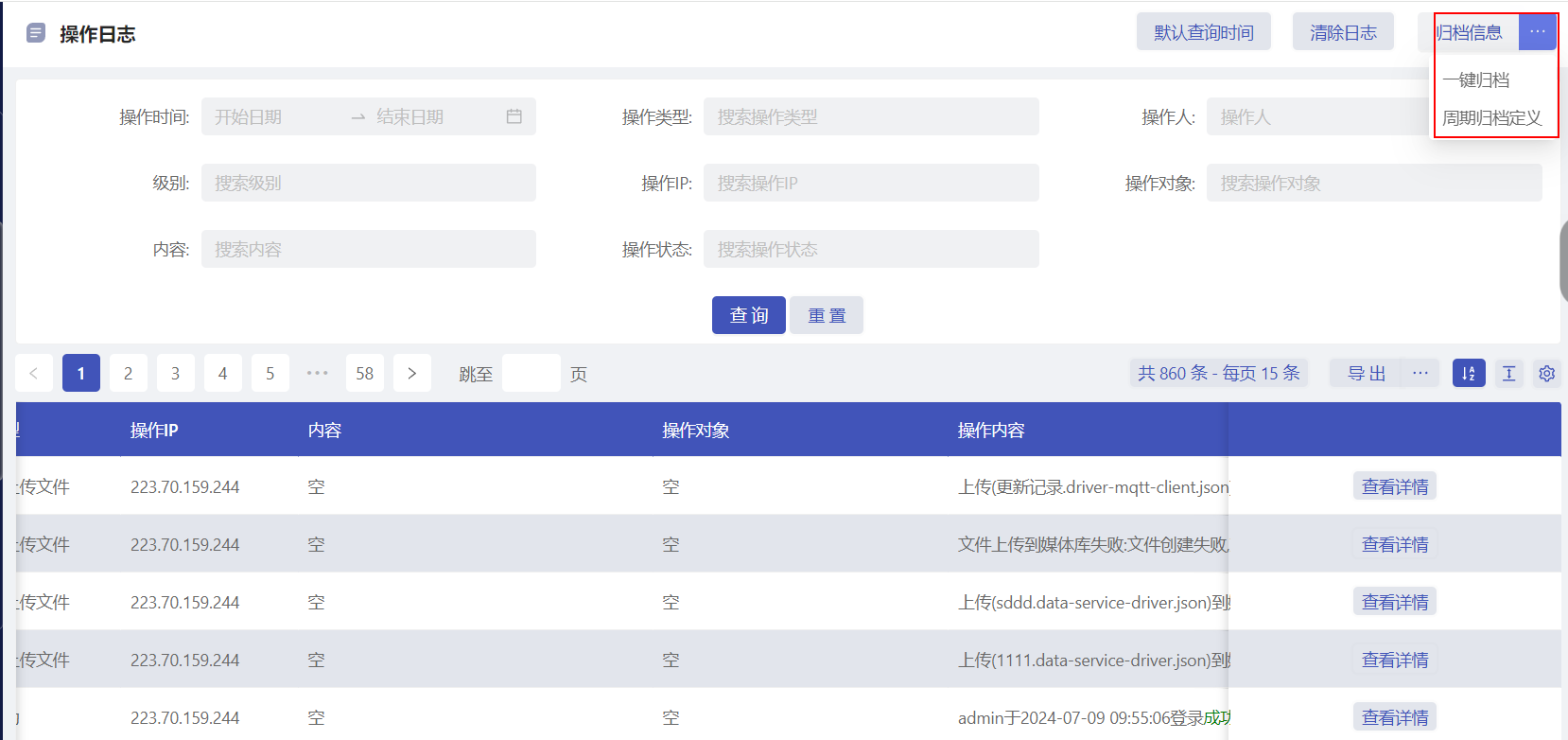Select 周期归档定义 from the menu
The width and height of the screenshot is (1568, 740).
click(x=1492, y=117)
